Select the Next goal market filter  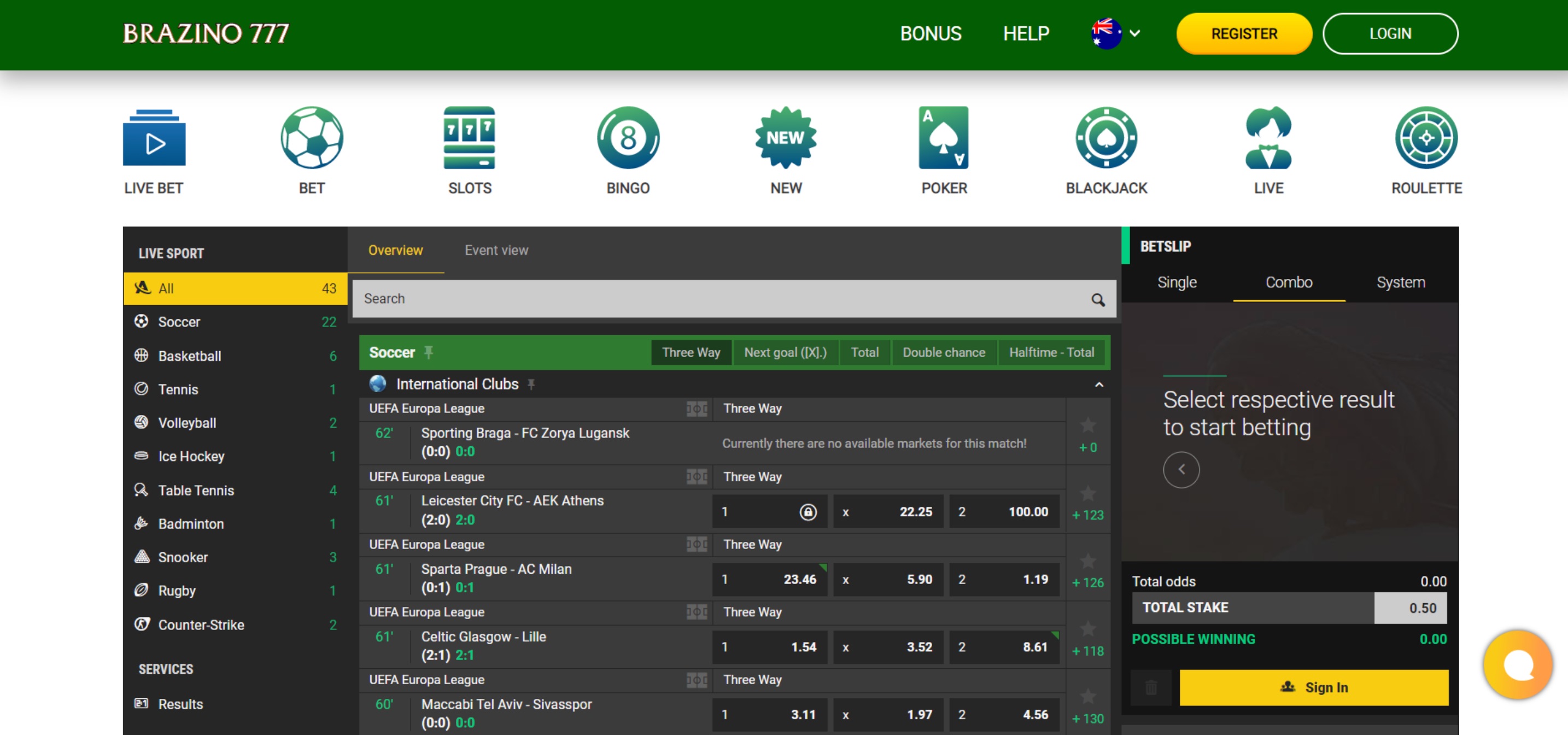[785, 353]
